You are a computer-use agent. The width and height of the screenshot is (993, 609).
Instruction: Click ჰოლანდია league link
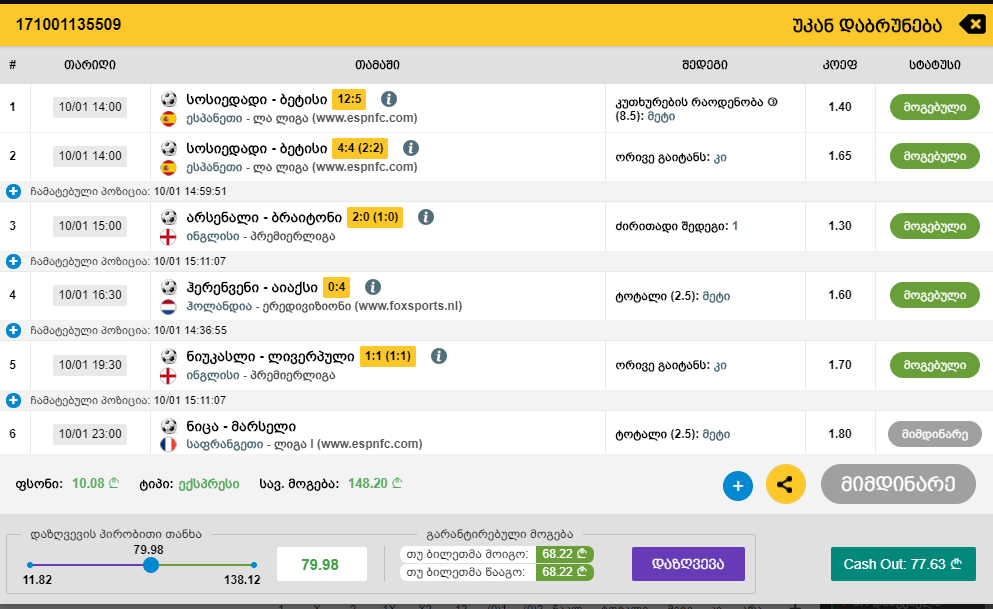(219, 306)
